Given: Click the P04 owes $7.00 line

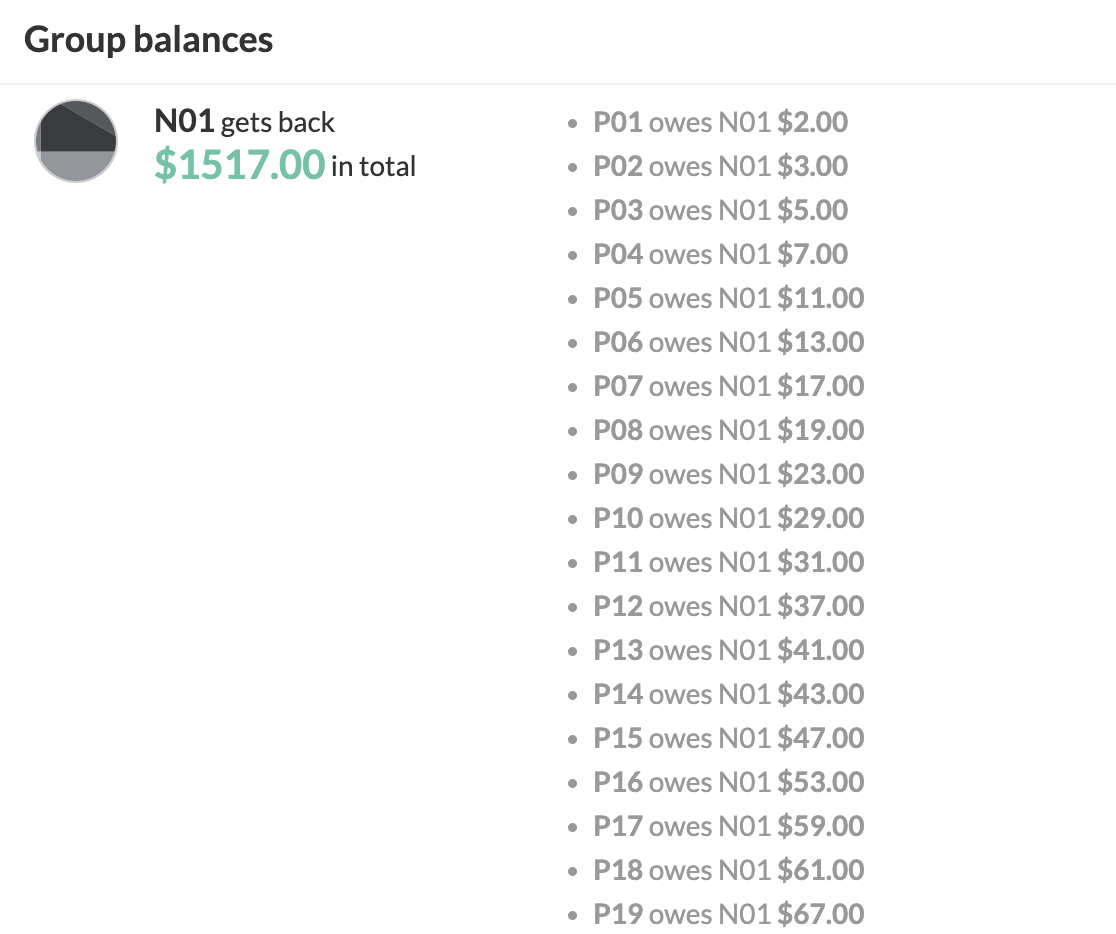Looking at the screenshot, I should (x=720, y=255).
